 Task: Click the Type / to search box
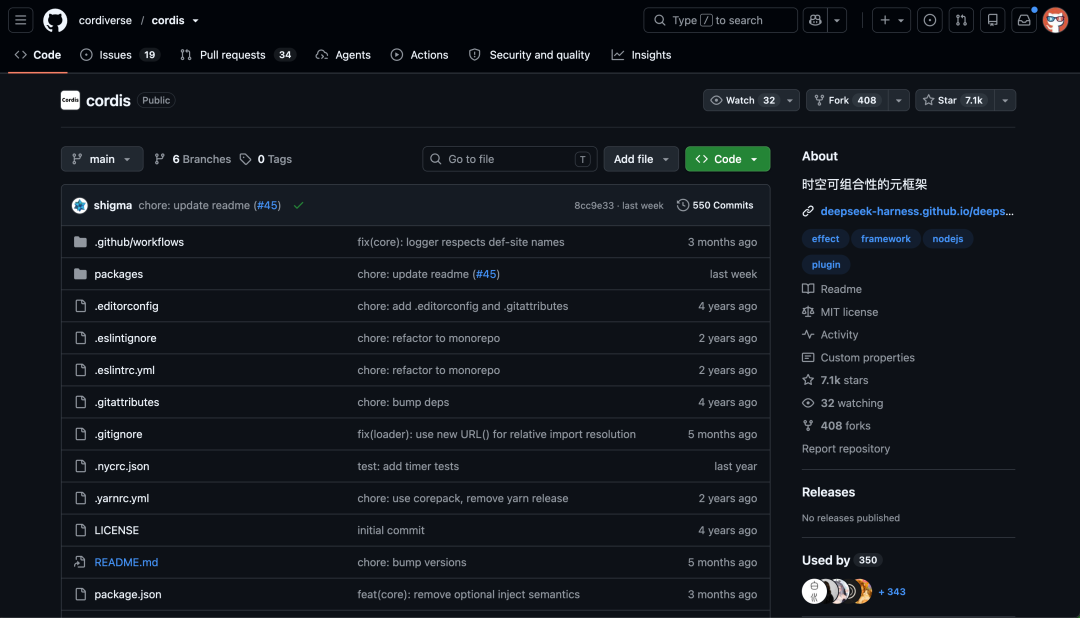[720, 20]
